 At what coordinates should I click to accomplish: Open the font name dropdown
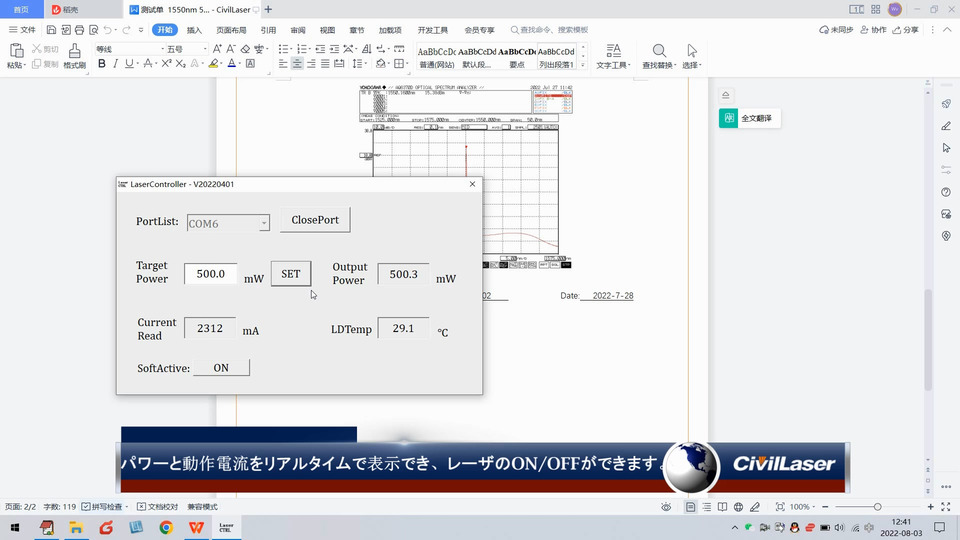click(162, 49)
